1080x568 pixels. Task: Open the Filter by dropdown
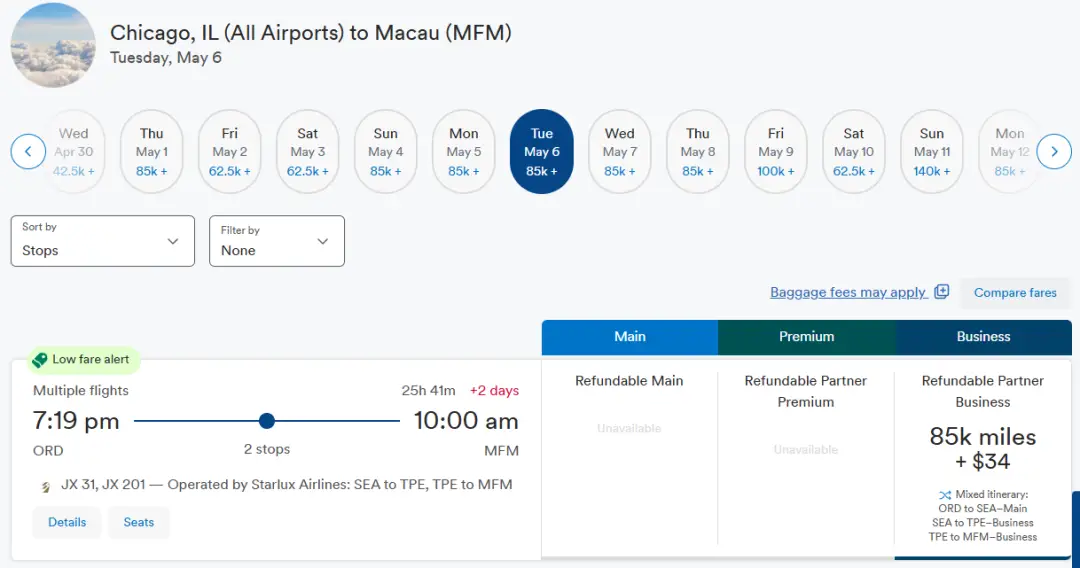click(276, 241)
